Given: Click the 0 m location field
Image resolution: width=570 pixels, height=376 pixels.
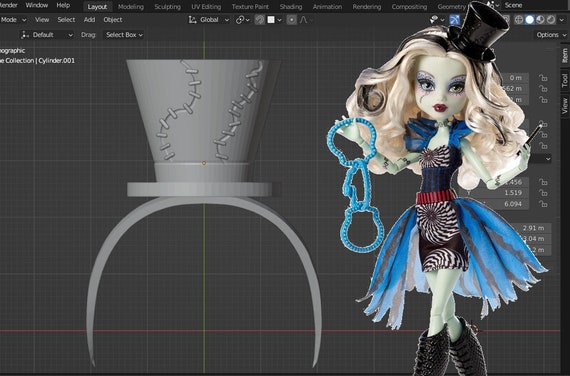Looking at the screenshot, I should [x=515, y=78].
